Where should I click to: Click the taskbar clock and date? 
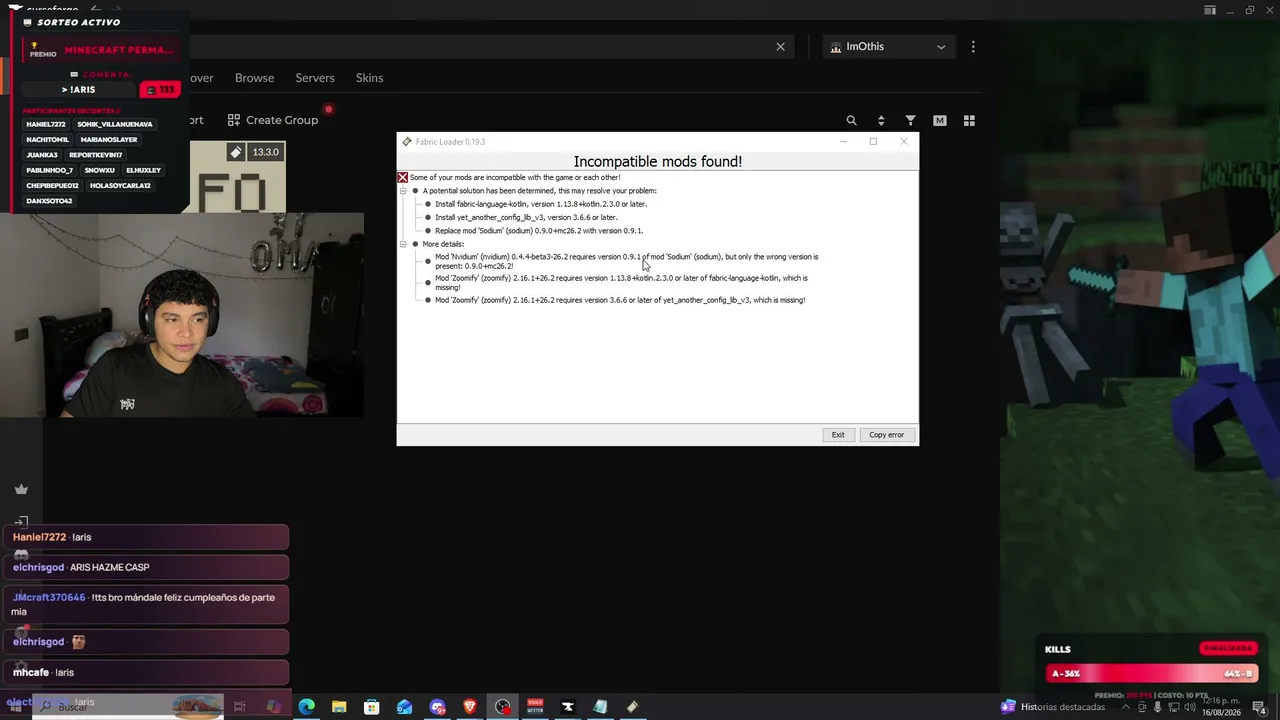pos(1220,707)
